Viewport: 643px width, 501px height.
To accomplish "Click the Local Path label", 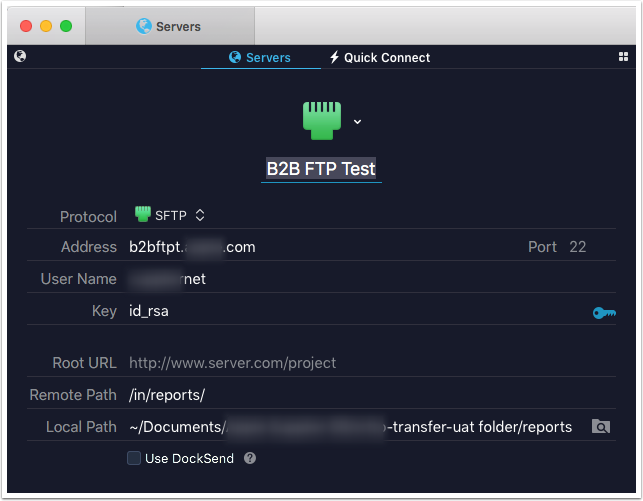I will pos(81,427).
